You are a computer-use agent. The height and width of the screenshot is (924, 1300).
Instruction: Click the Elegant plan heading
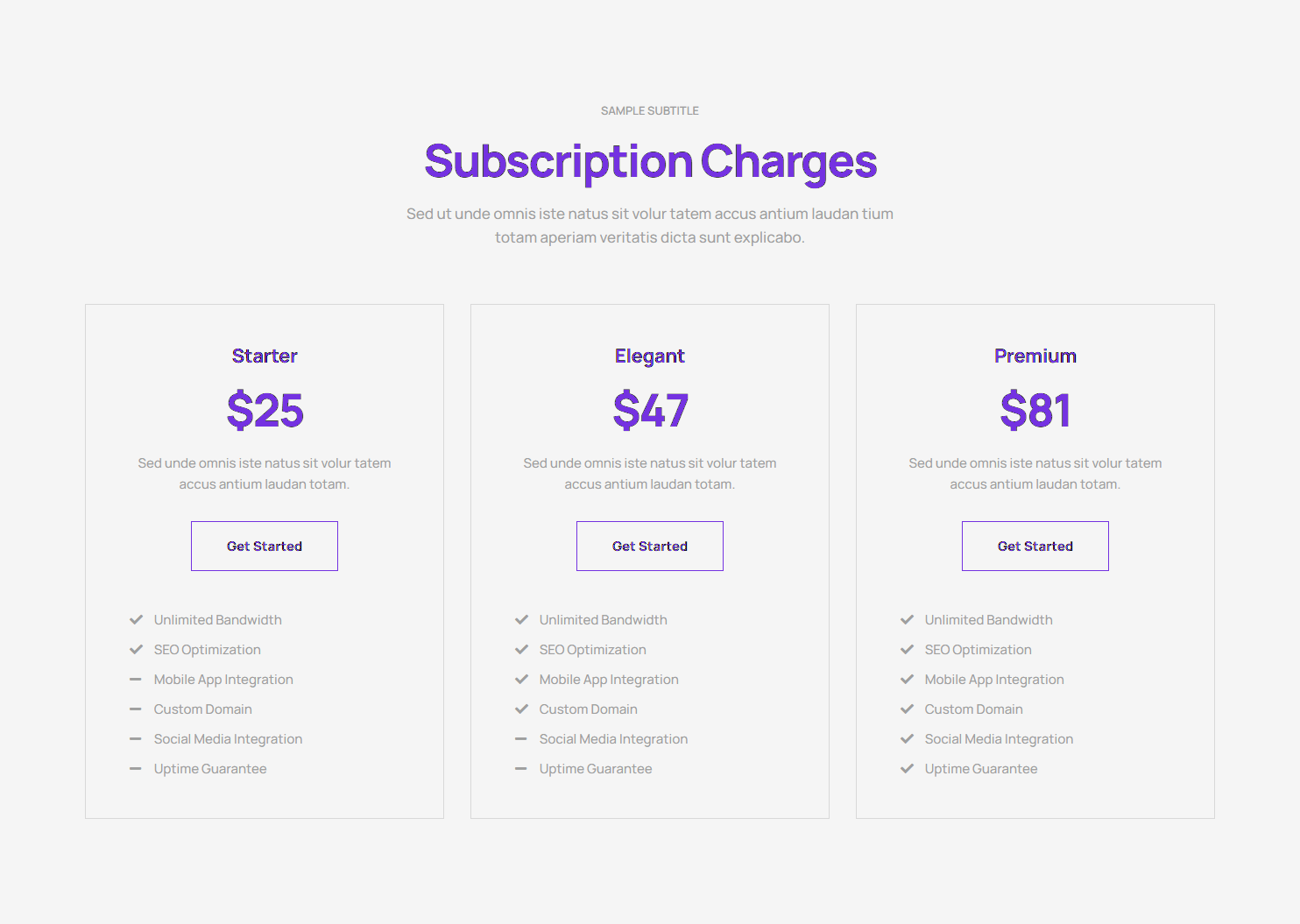[x=650, y=356]
